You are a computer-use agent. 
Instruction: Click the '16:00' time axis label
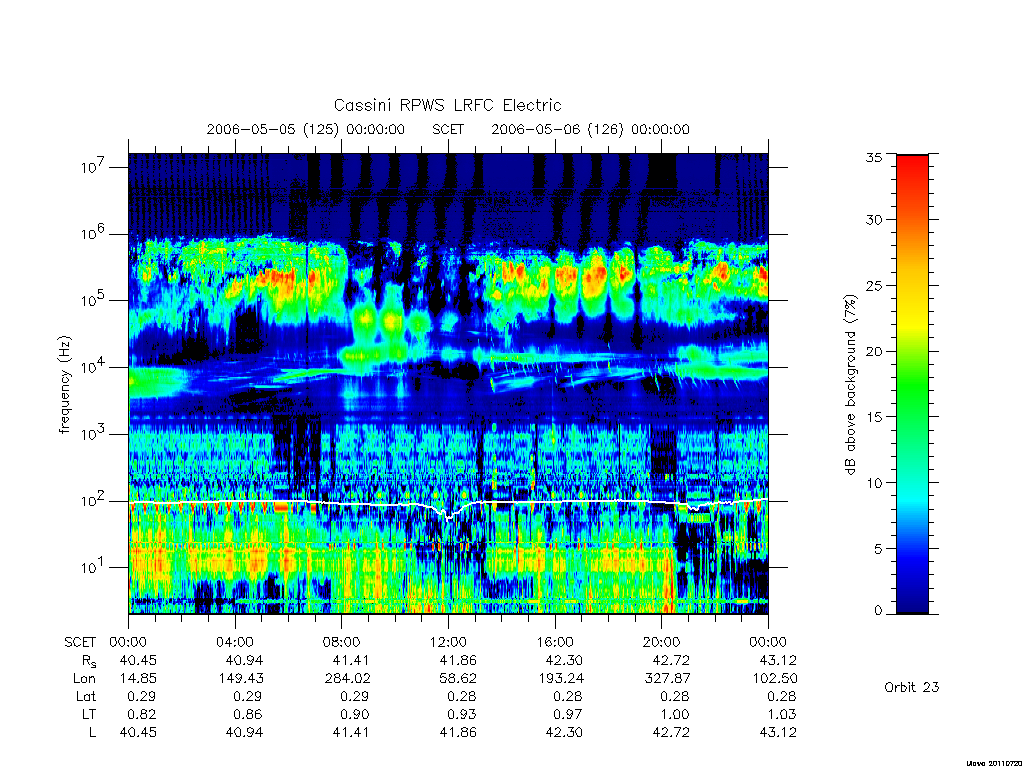click(555, 642)
